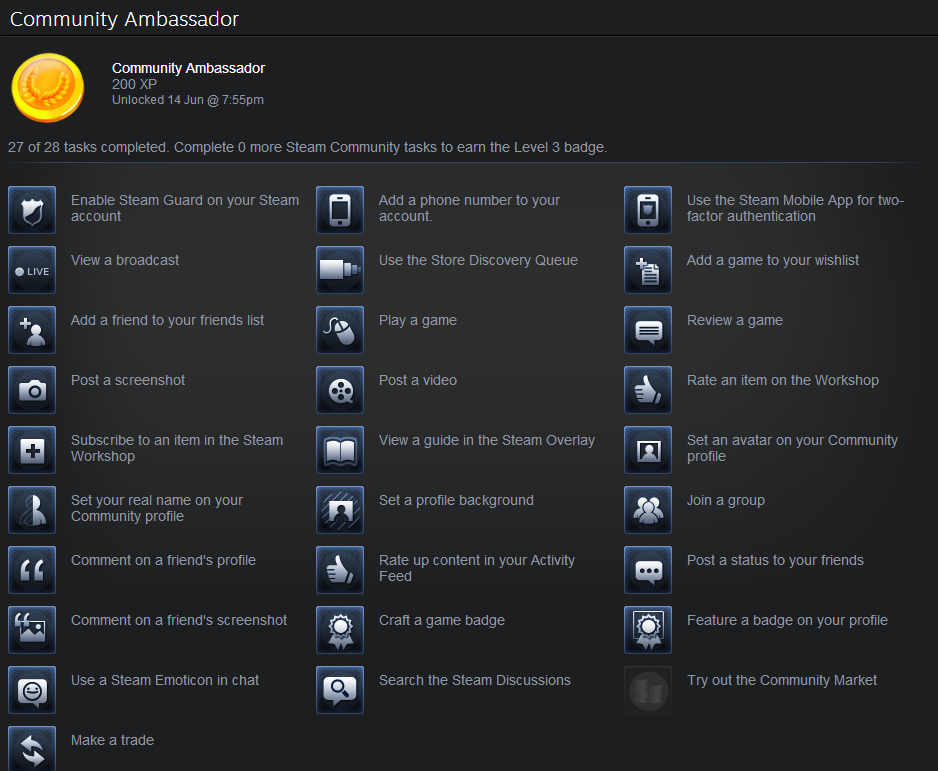Select the wishlist add icon
Screen dimensions: 938x771
[x=648, y=270]
